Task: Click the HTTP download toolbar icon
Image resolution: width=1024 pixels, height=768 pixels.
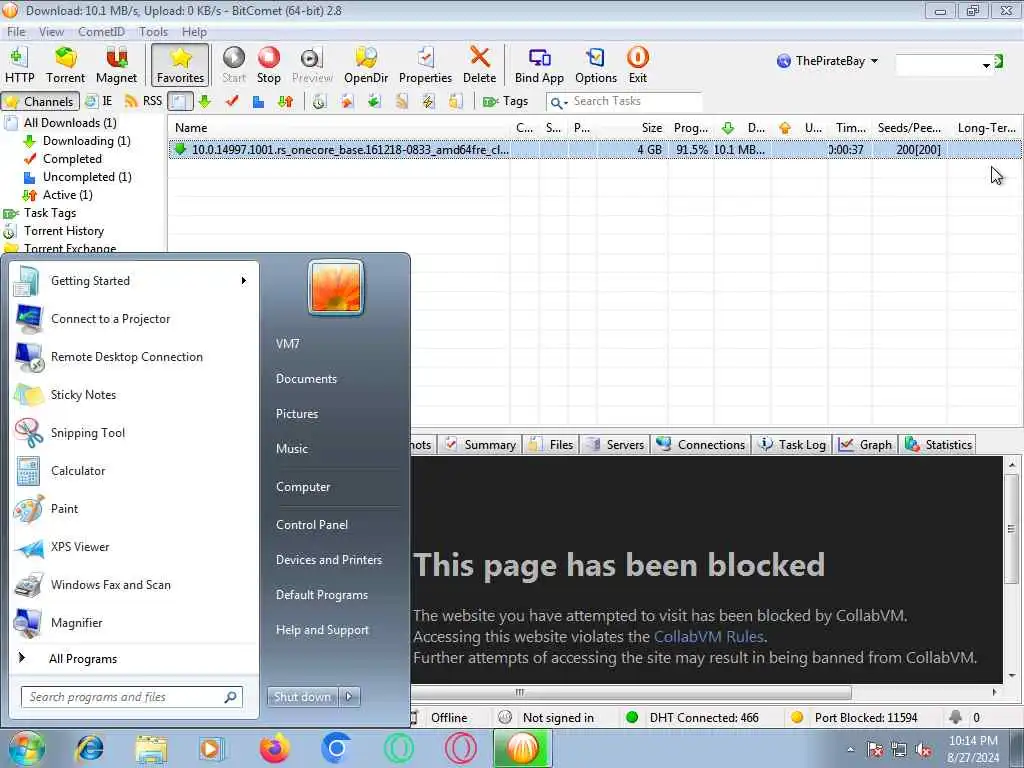Action: 19,65
